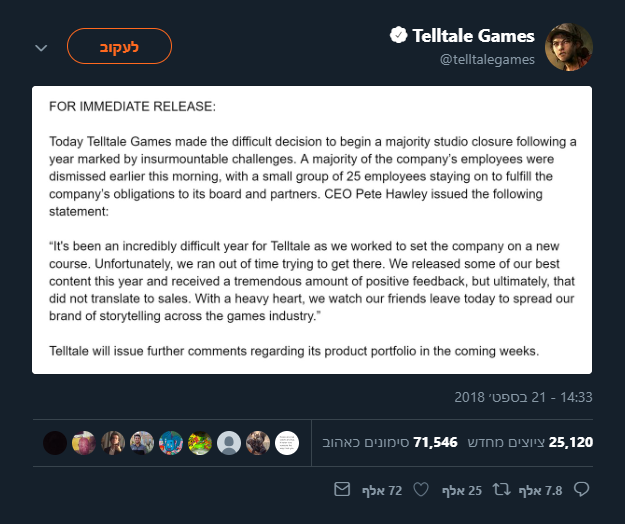
Task: Click the default grey silhouette liker avatar
Action: [x=229, y=442]
